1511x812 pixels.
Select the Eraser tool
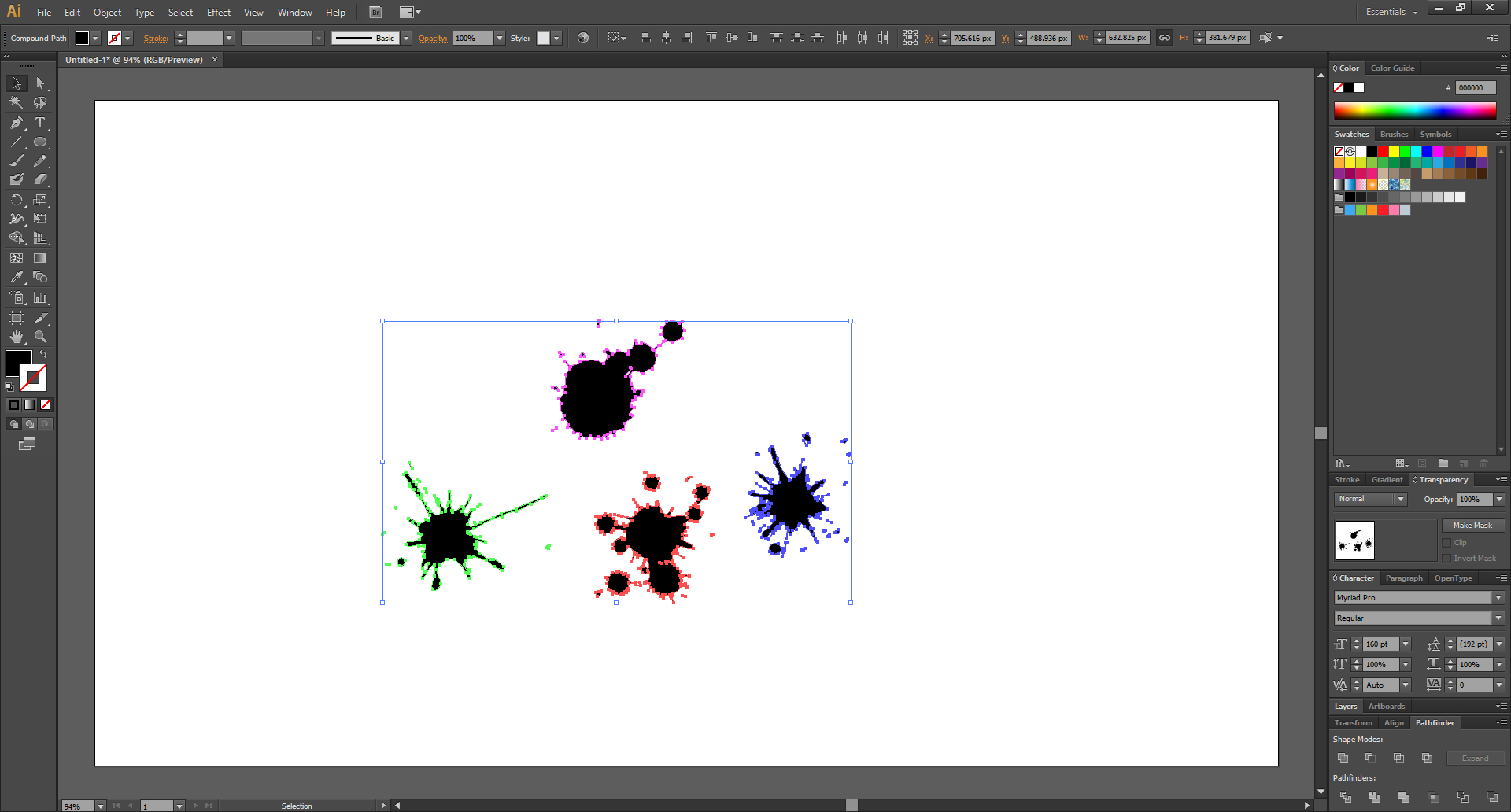click(40, 179)
